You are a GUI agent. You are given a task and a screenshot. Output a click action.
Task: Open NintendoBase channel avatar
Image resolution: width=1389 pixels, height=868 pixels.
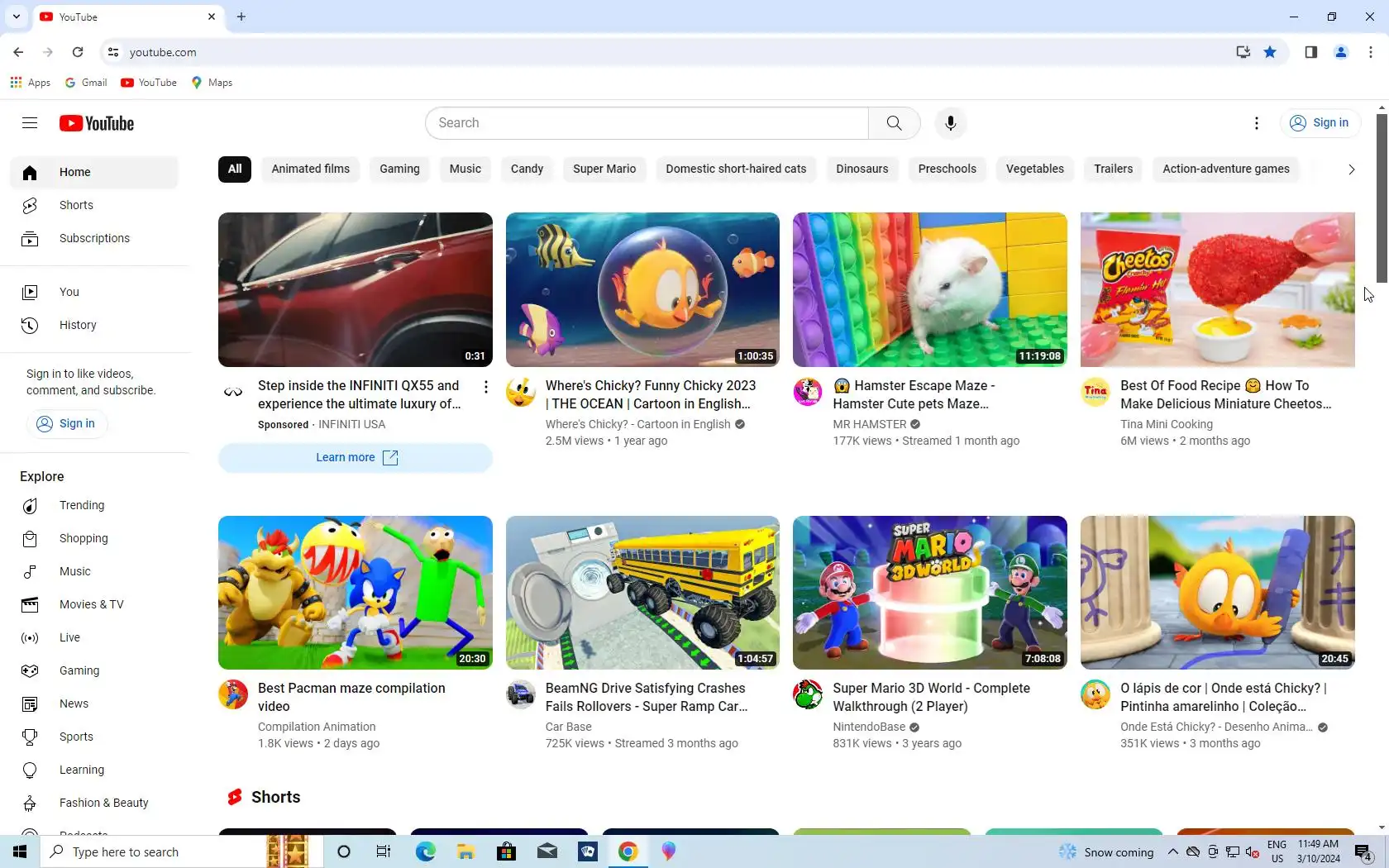tap(808, 694)
